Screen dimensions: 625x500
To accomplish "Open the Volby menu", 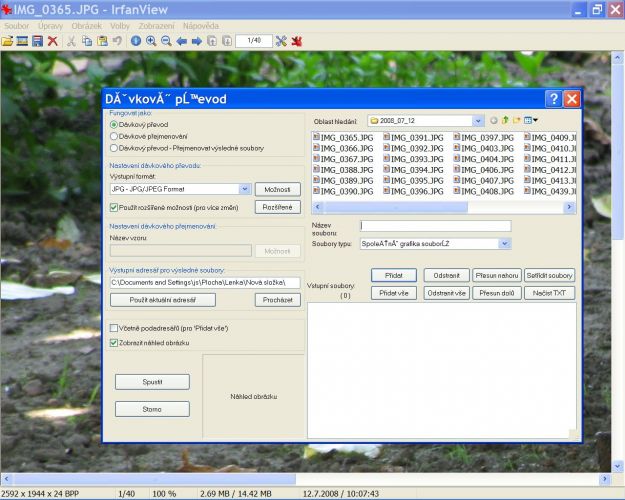I will point(120,26).
